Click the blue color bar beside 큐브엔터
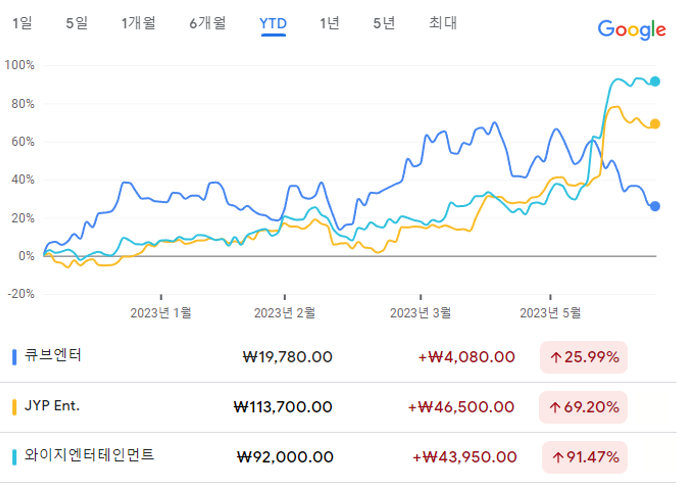The height and width of the screenshot is (495, 699). (x=14, y=356)
